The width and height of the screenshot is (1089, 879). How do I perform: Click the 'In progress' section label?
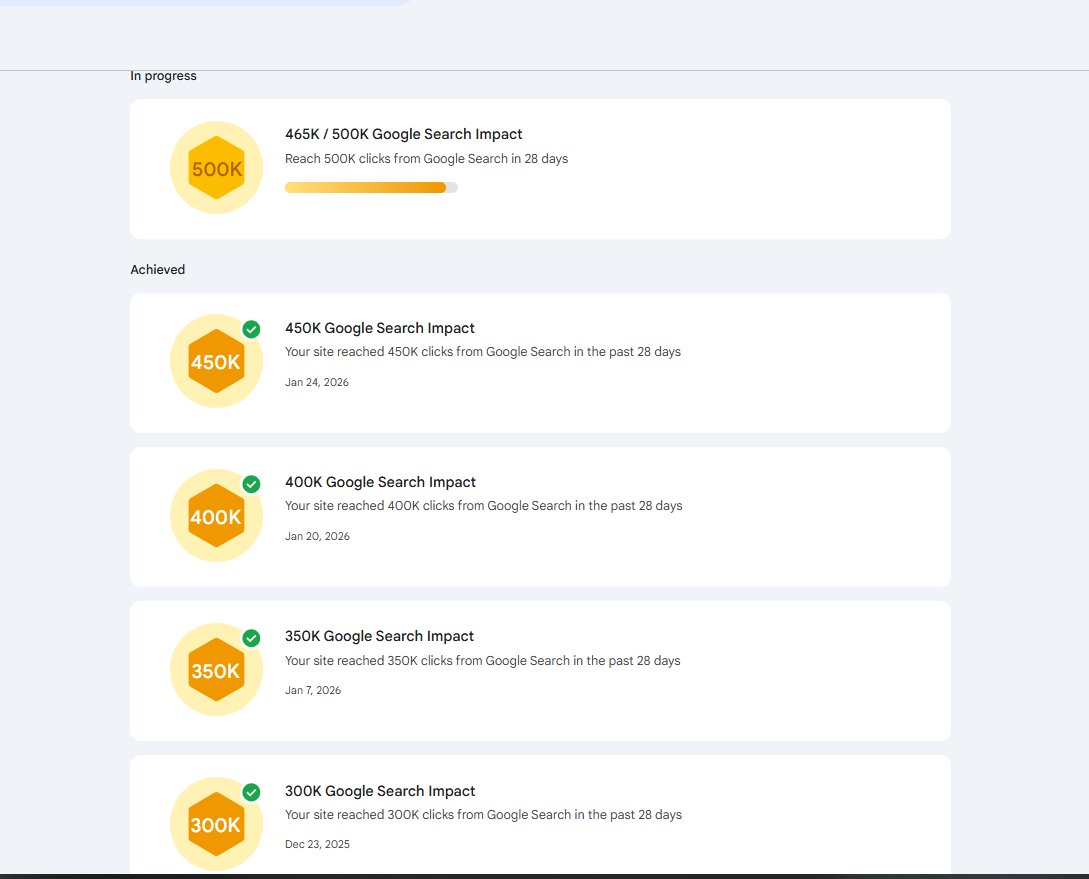(x=163, y=76)
